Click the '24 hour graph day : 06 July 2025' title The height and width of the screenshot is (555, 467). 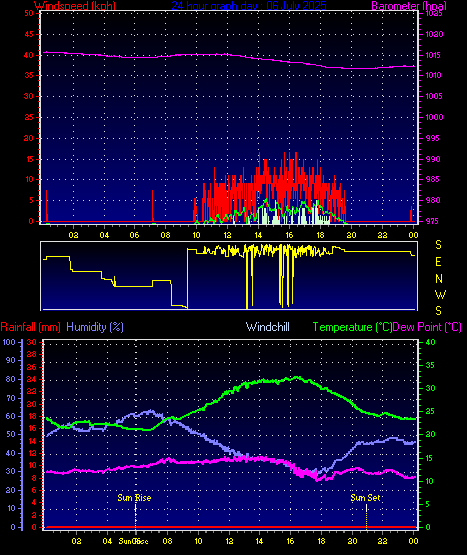click(x=249, y=6)
